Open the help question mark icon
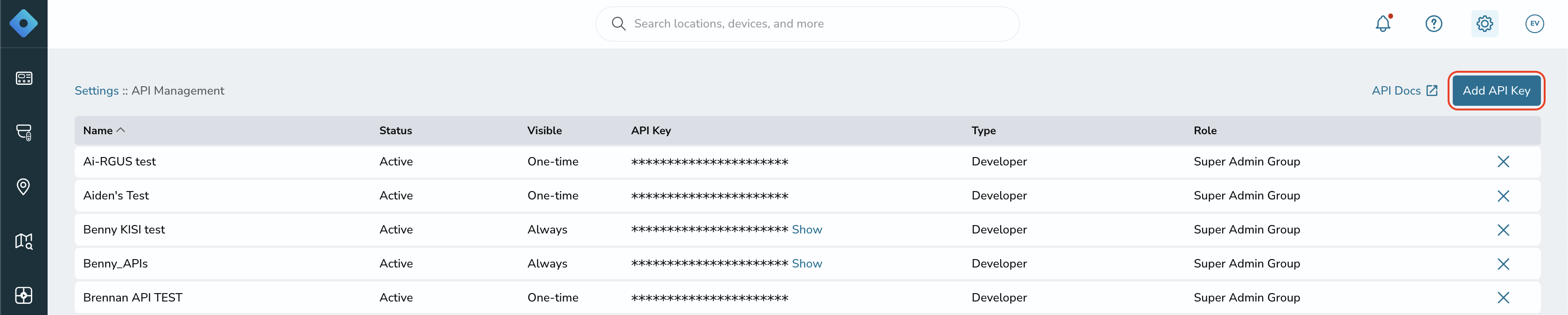1568x315 pixels. tap(1434, 24)
